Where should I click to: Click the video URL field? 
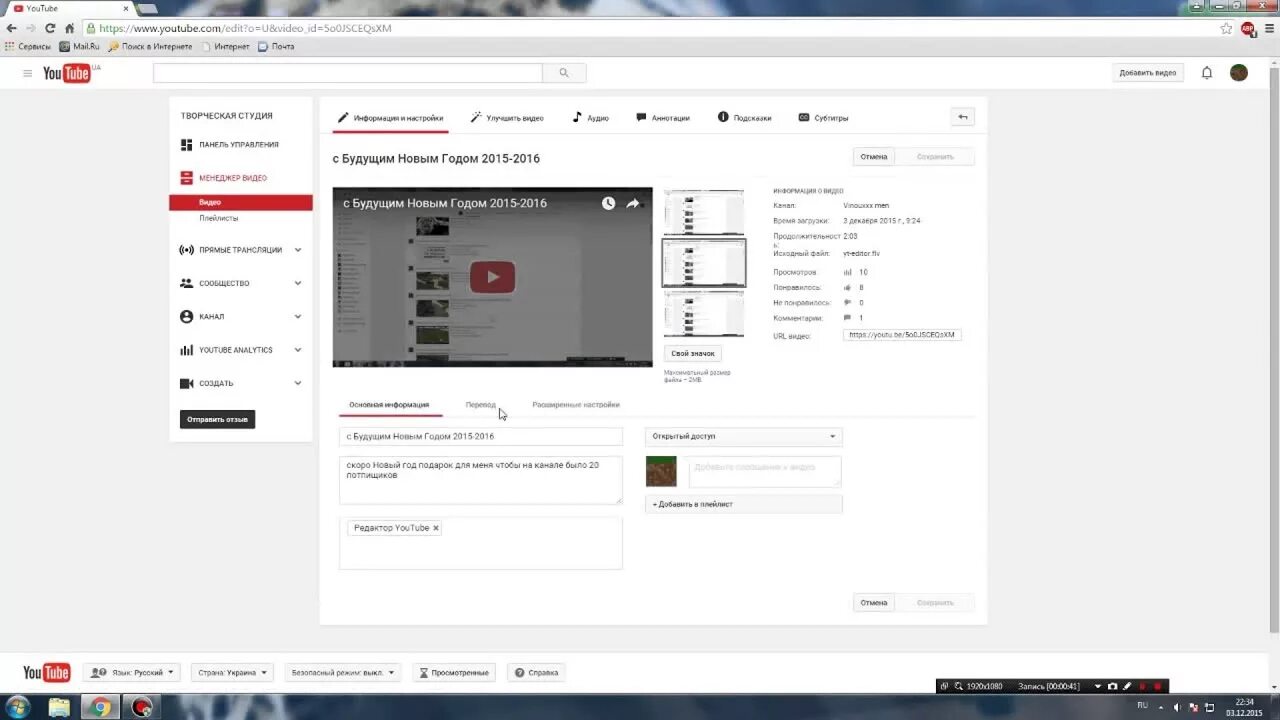[x=902, y=335]
